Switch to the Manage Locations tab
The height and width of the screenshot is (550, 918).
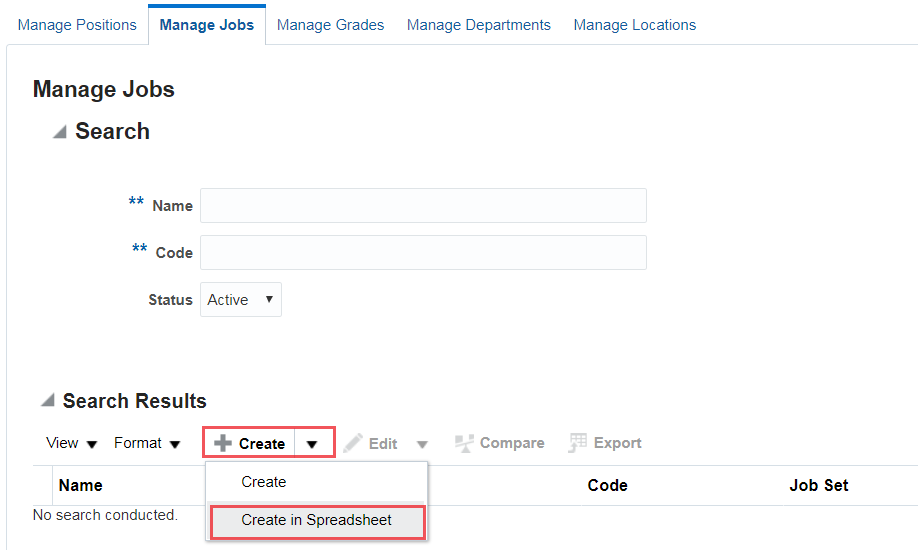point(635,25)
